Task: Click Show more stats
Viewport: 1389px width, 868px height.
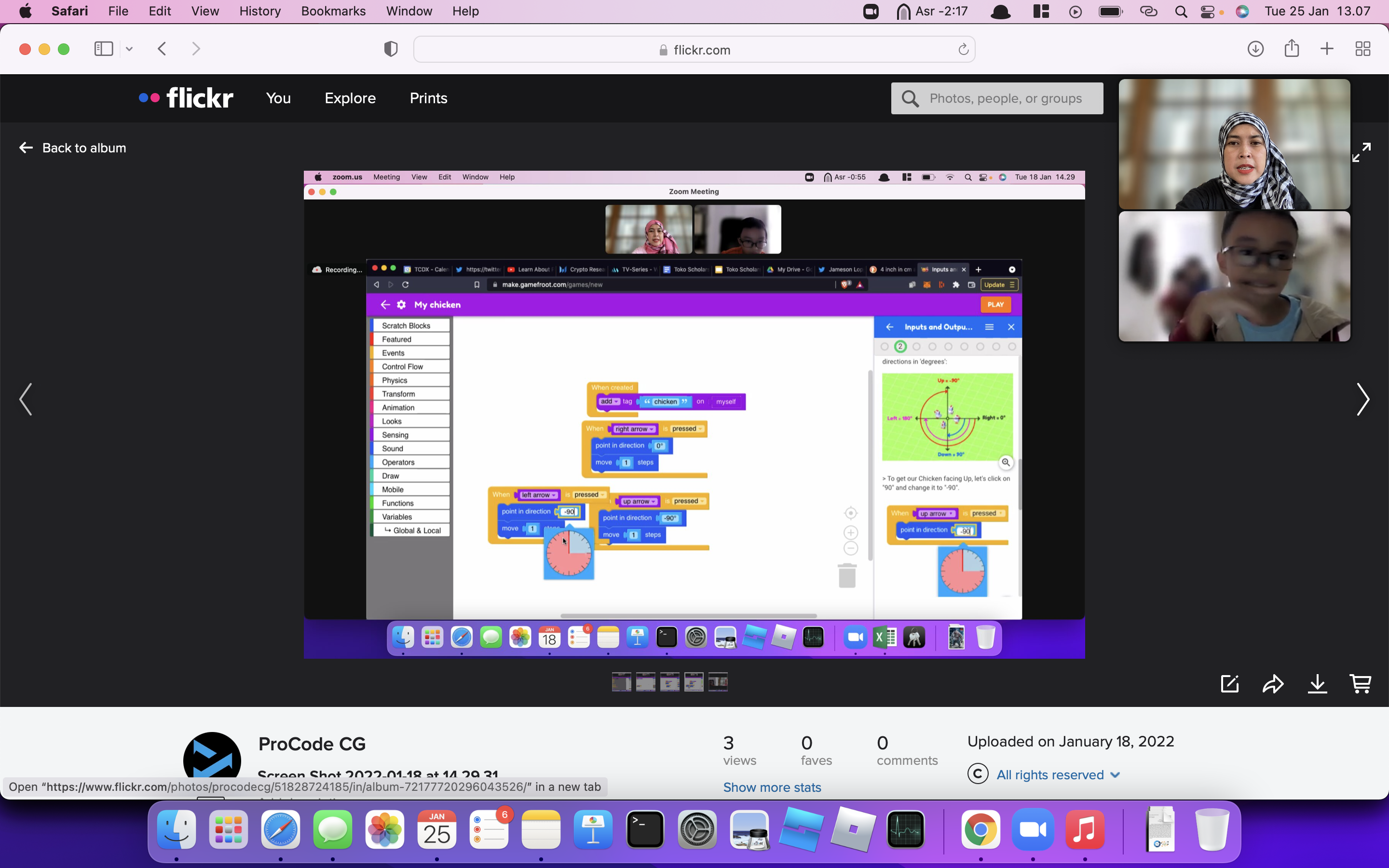Action: click(772, 787)
